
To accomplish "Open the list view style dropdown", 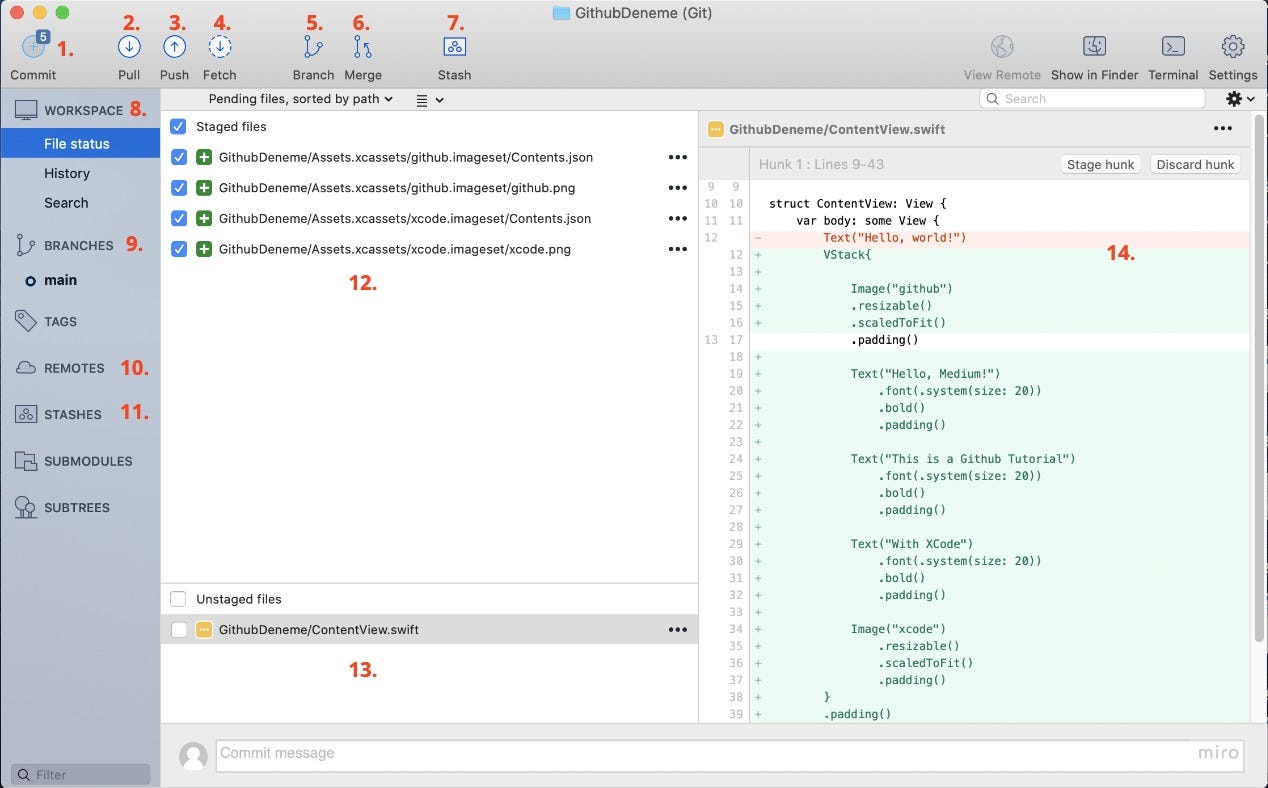I will [429, 100].
